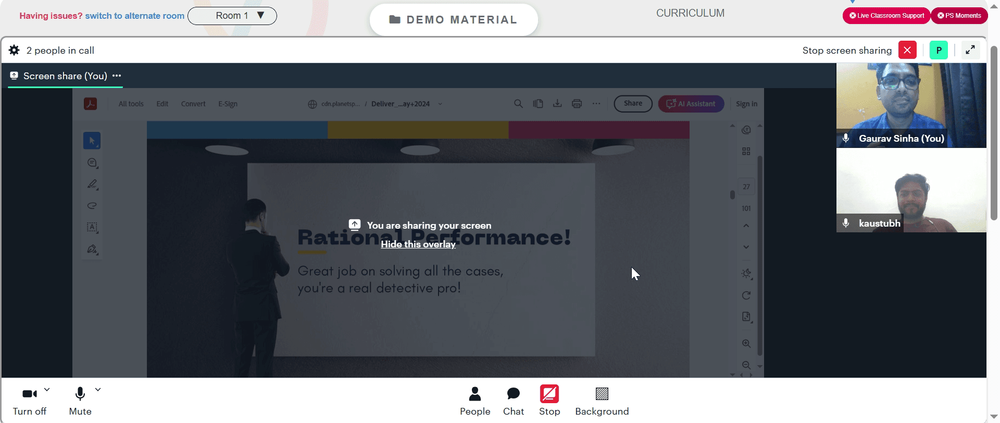The width and height of the screenshot is (1000, 423).
Task: Open Background effects
Action: coord(602,401)
